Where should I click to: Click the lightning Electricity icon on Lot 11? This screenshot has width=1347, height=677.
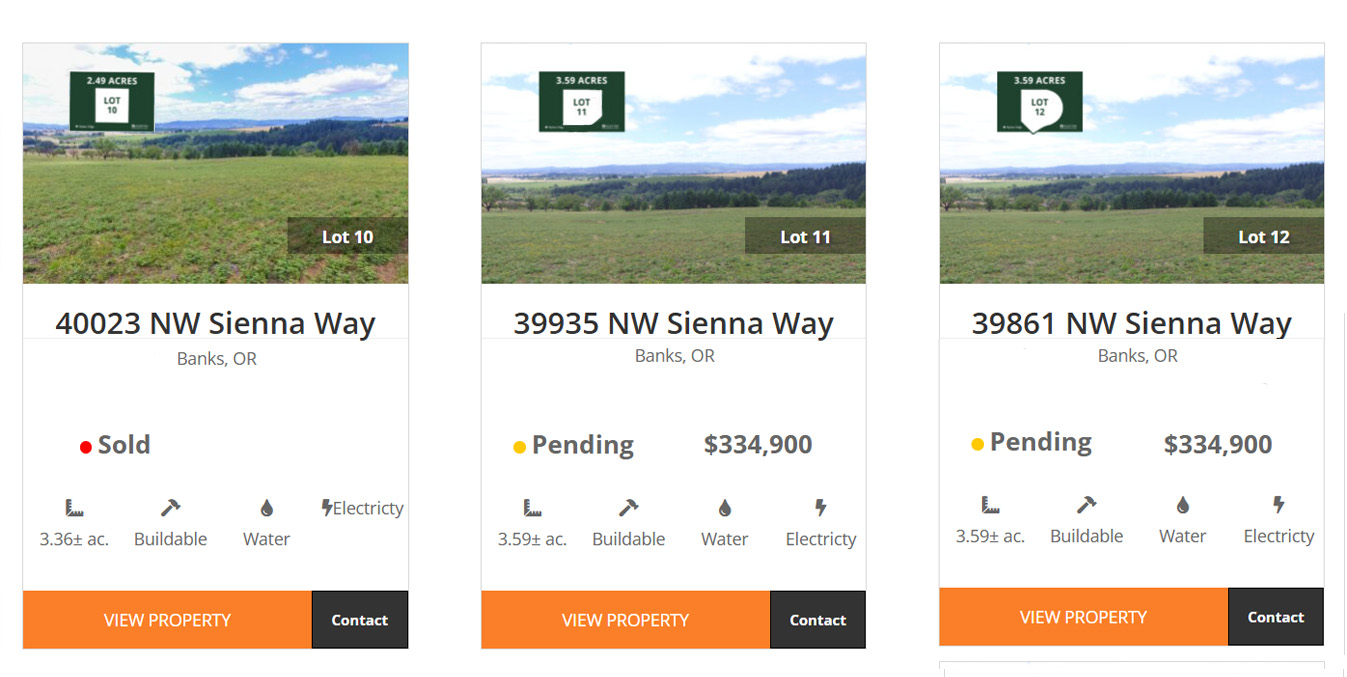[821, 508]
